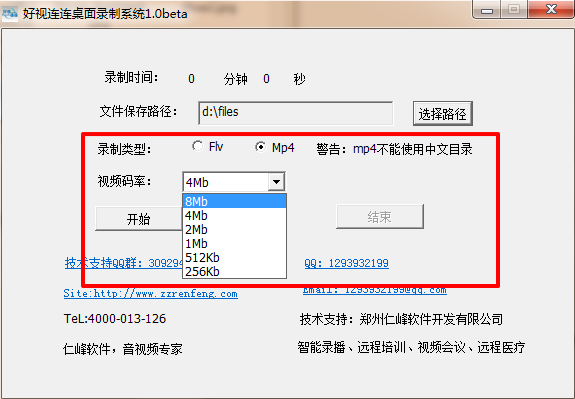Choose 1Mb from the bitrate list
Viewport: 575px width, 399px height.
(234, 244)
